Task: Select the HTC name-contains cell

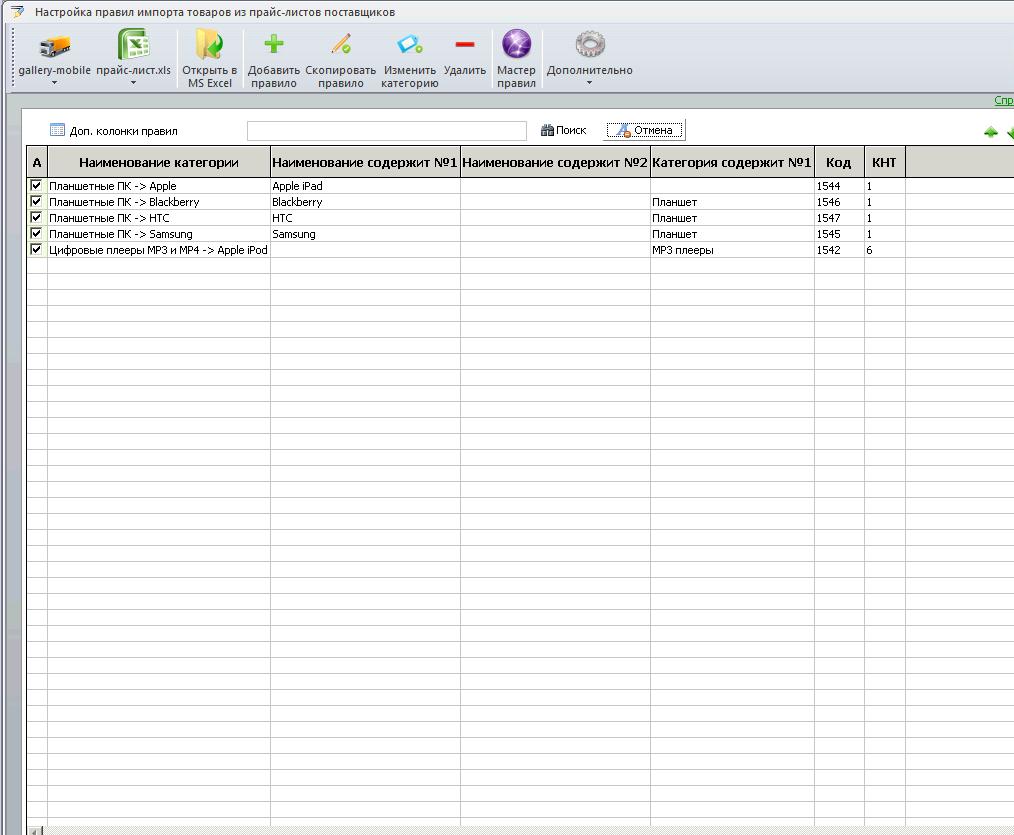Action: pos(365,218)
